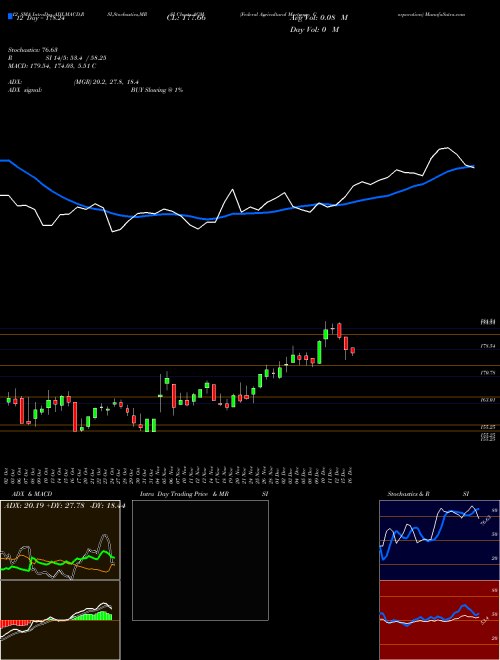Click the blue 12 Day SMA legend square

(x=10, y=16)
